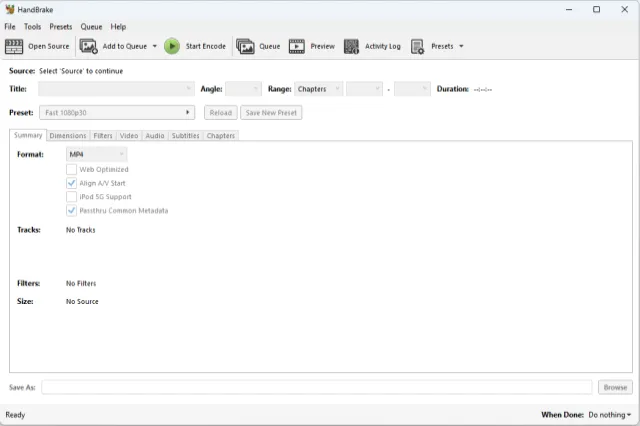
Task: Switch to the Video tab
Action: [129, 135]
